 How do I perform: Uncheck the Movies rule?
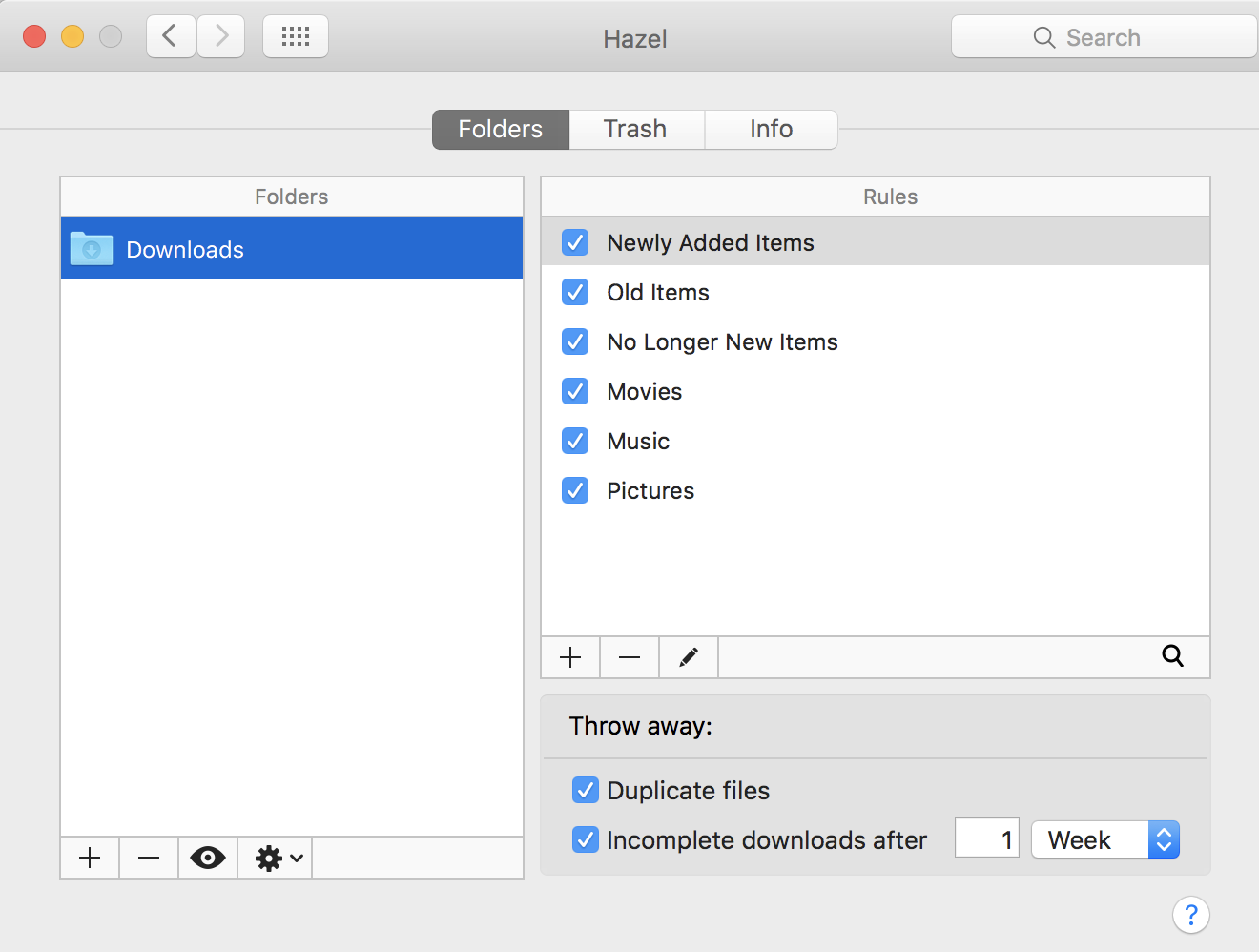[x=575, y=391]
